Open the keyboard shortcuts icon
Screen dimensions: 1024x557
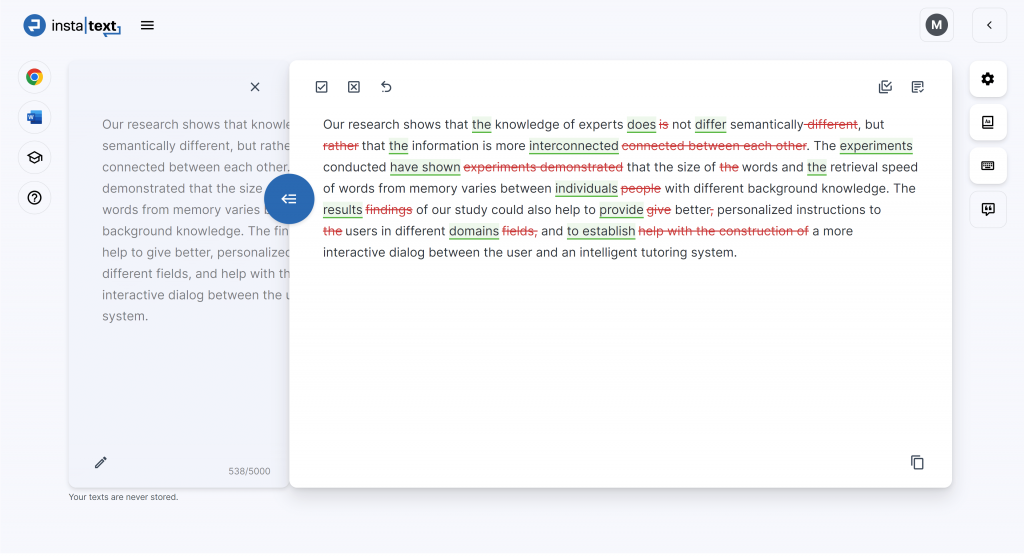(x=988, y=166)
